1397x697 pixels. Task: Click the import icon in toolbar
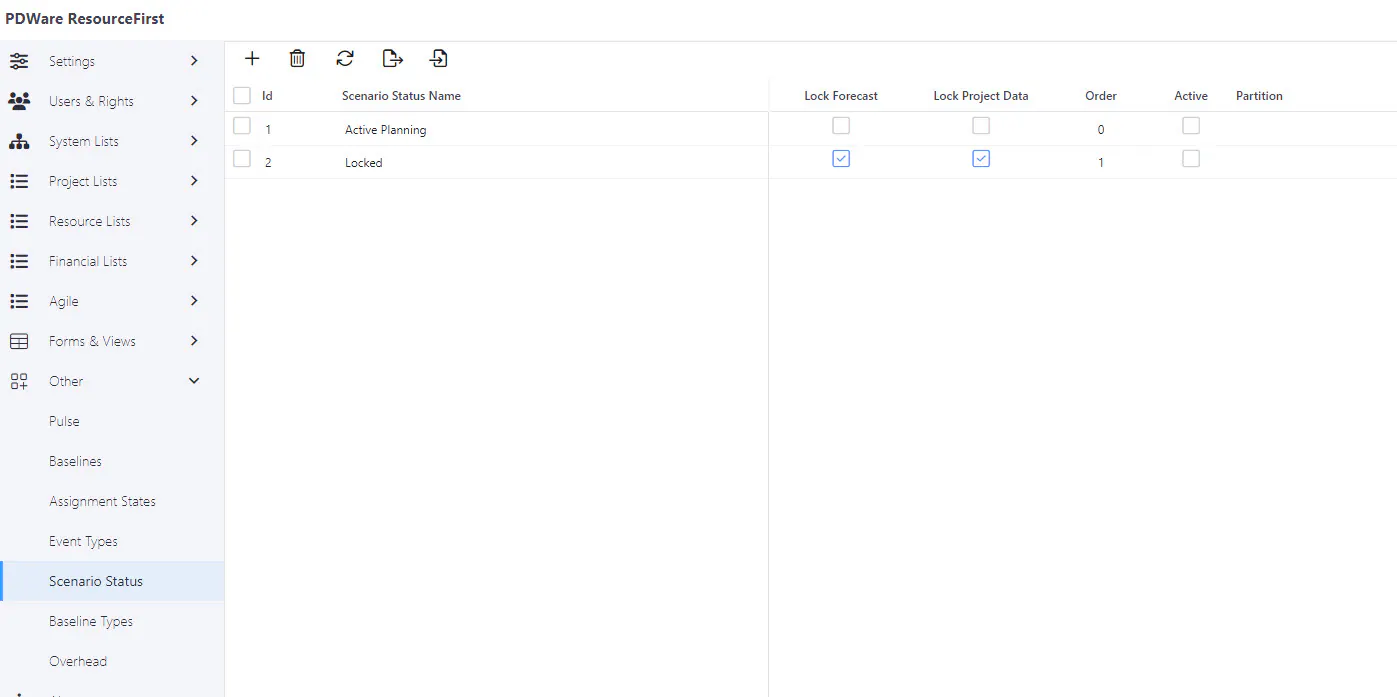438,59
